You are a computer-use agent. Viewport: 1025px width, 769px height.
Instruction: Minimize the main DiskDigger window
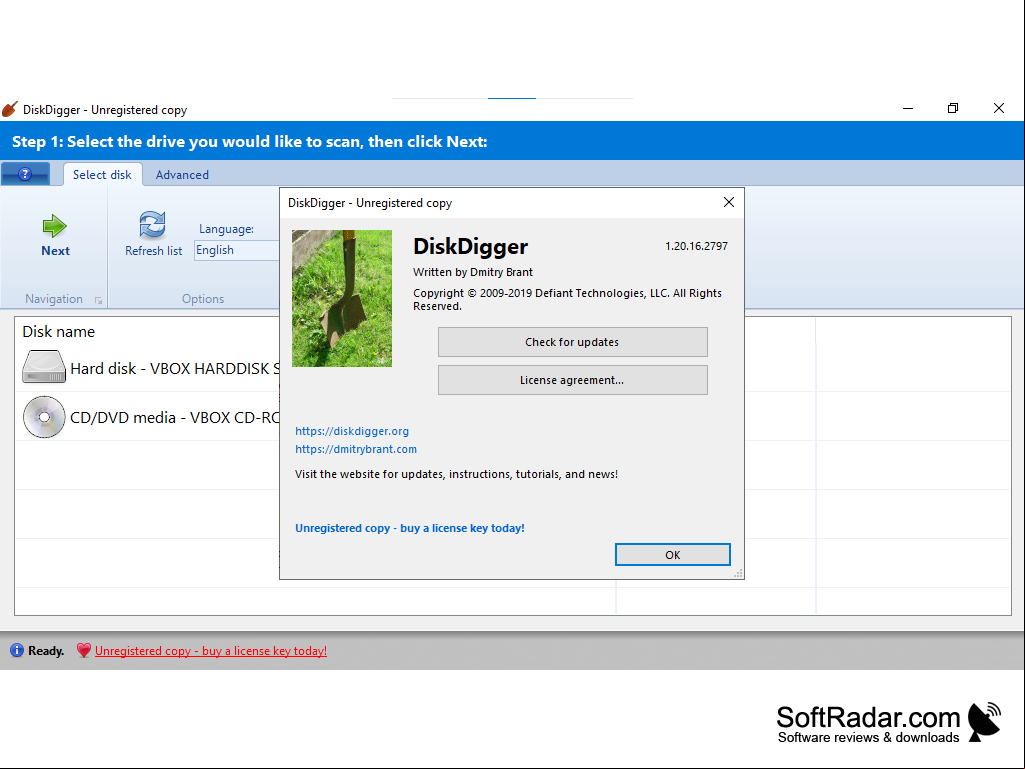(908, 109)
